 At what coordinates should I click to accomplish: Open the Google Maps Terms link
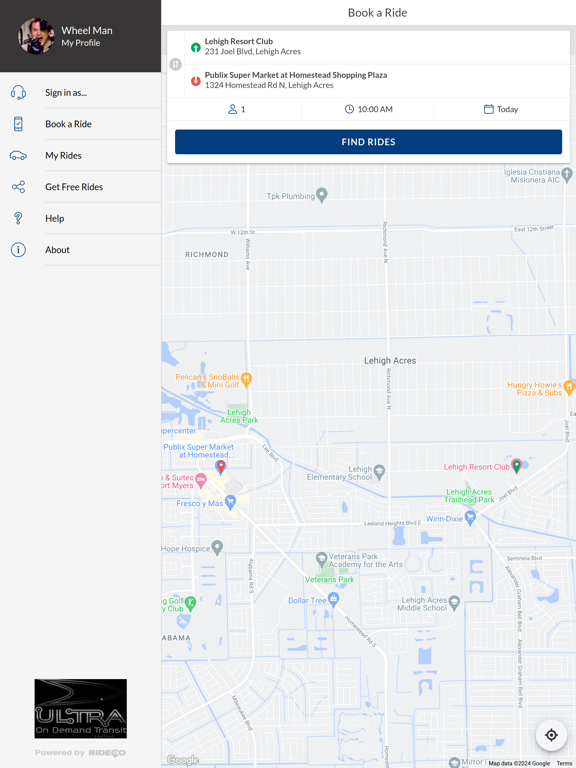tap(564, 764)
